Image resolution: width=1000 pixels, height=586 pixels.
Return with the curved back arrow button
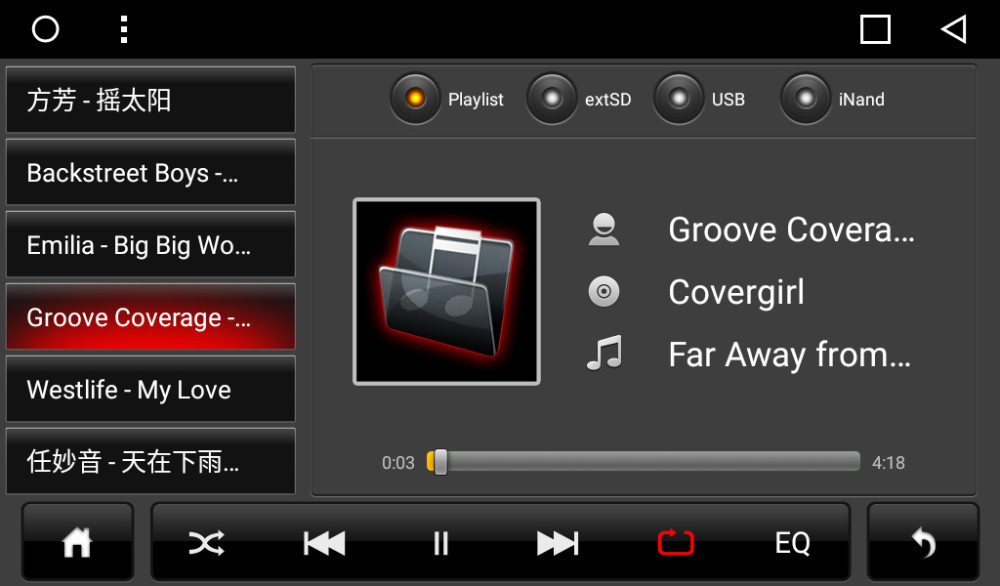(x=923, y=543)
